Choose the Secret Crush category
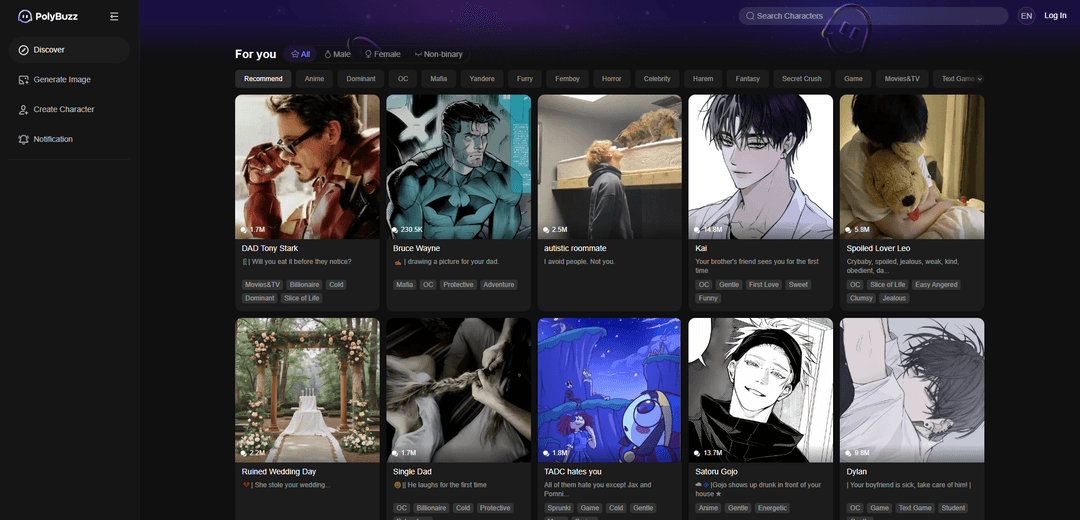Screen dimensions: 1080x520 (x=801, y=79)
